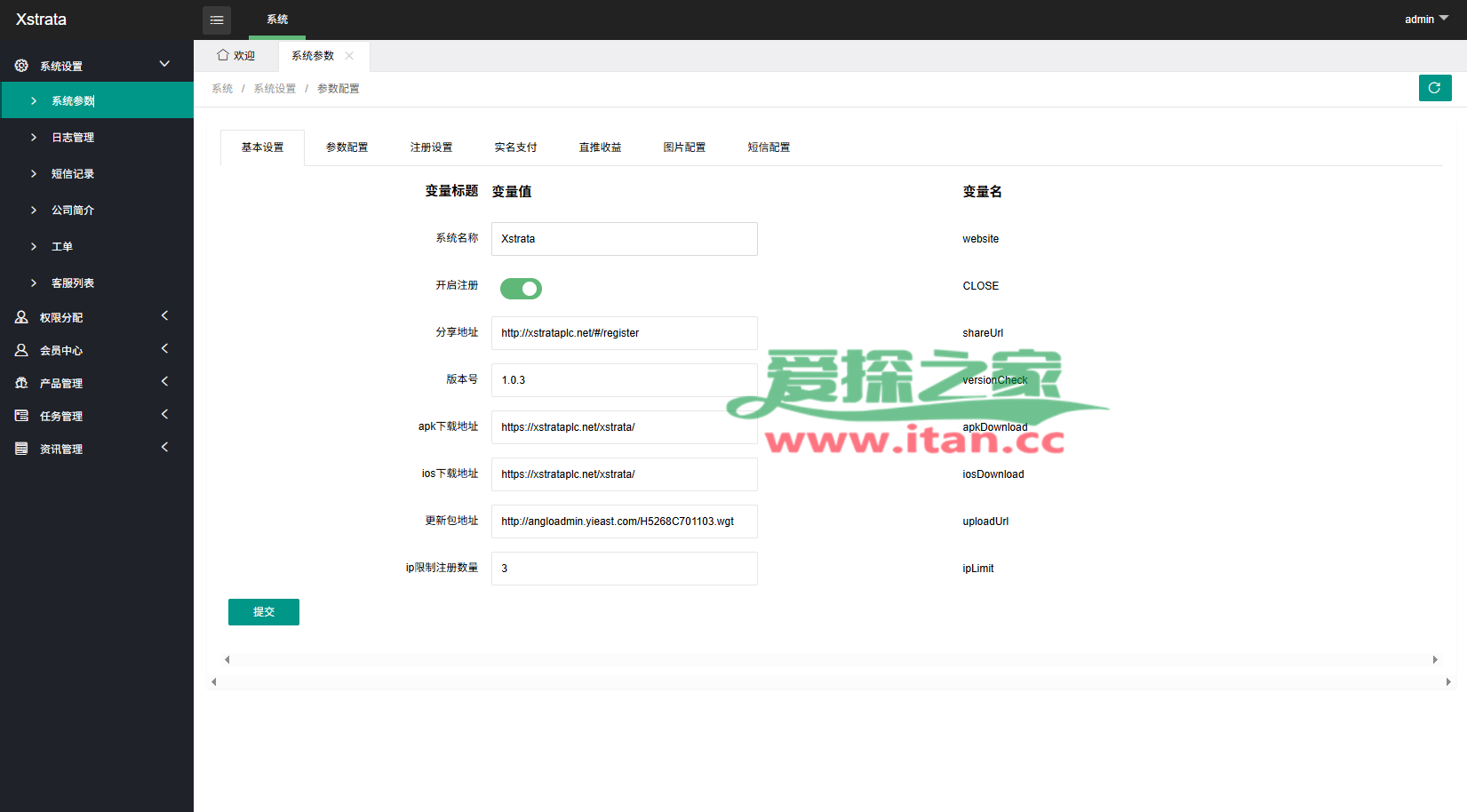This screenshot has width=1467, height=812.
Task: Click the 会员中心 person icon
Action: (x=21, y=350)
